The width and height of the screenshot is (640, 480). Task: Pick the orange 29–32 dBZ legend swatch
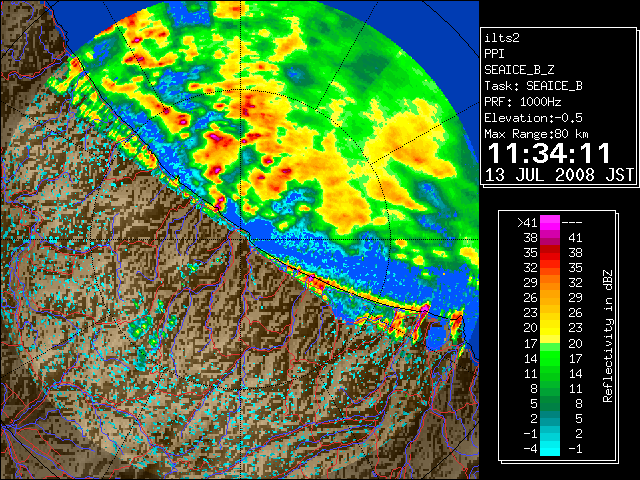click(550, 283)
